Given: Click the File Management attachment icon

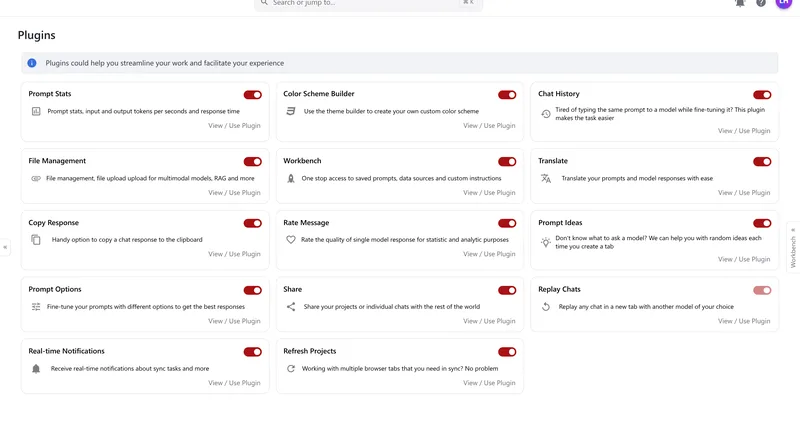Looking at the screenshot, I should tap(36, 179).
